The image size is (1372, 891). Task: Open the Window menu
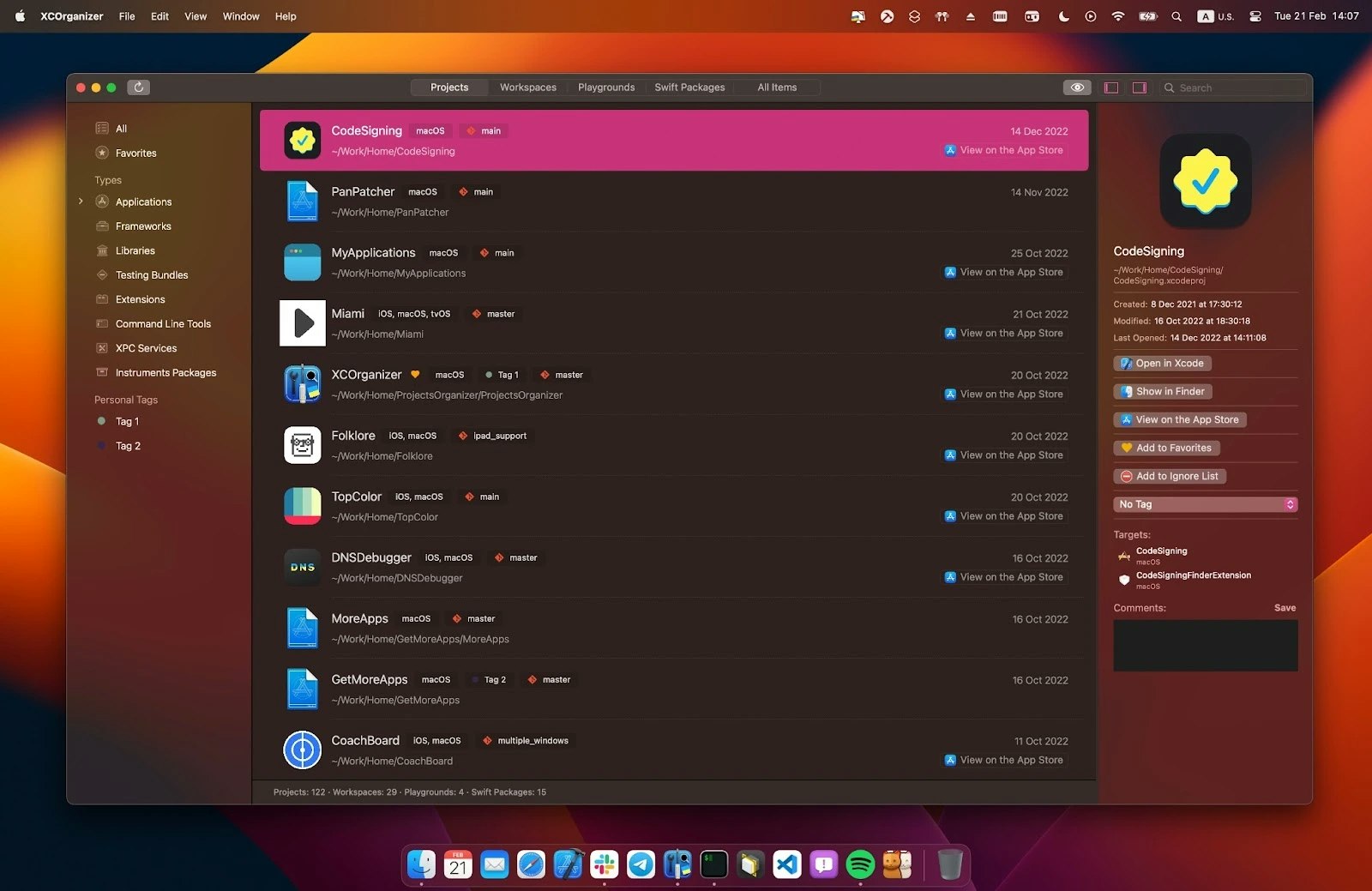(241, 16)
